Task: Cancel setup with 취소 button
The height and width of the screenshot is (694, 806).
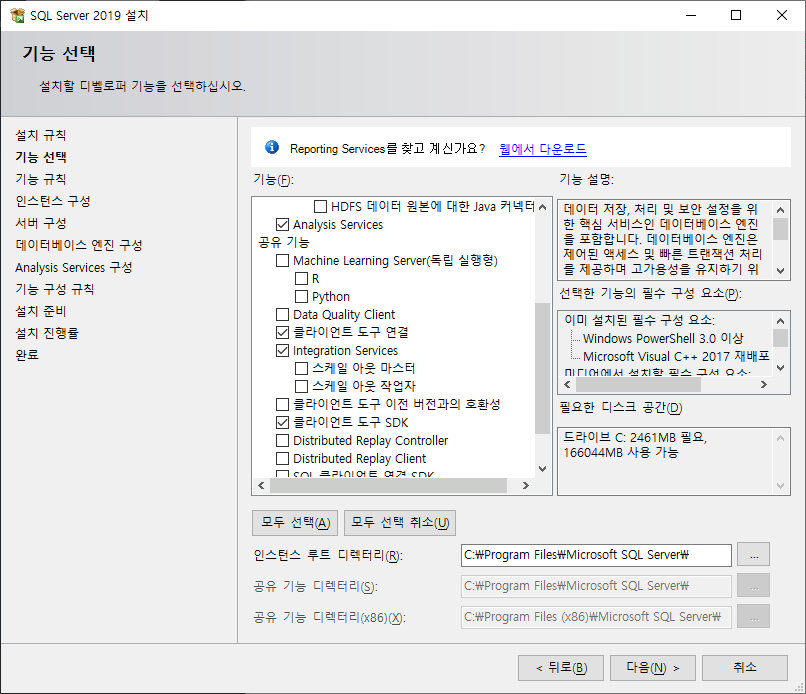Action: tap(745, 668)
